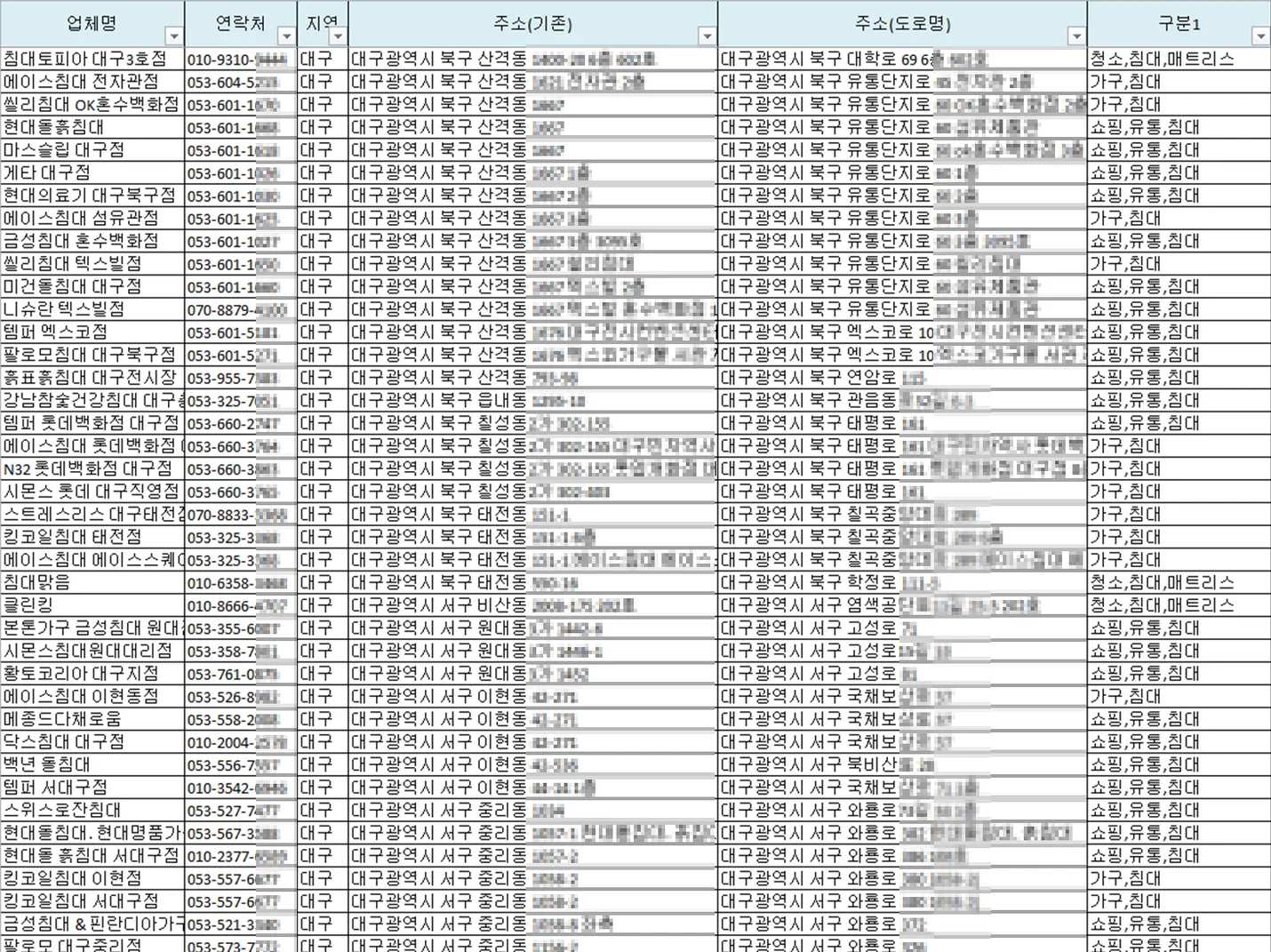Select the 연락처 header cell

241,24
